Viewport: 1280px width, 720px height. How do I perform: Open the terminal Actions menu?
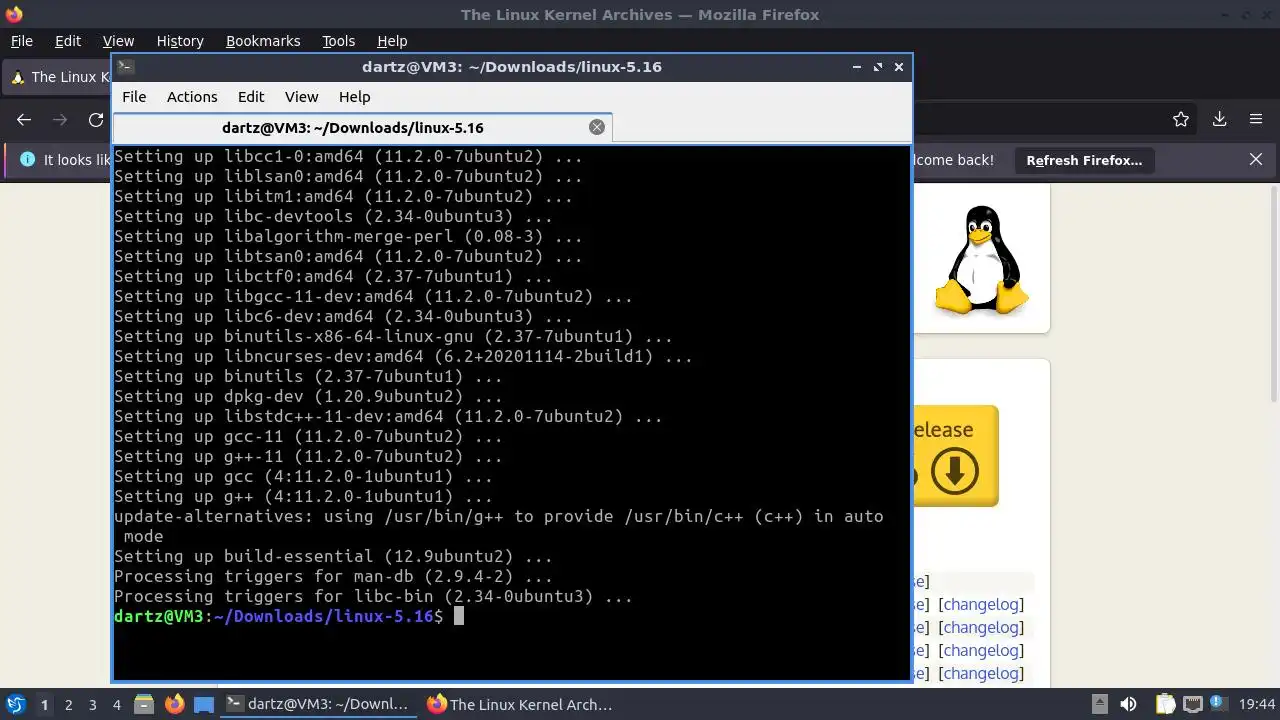(x=192, y=97)
